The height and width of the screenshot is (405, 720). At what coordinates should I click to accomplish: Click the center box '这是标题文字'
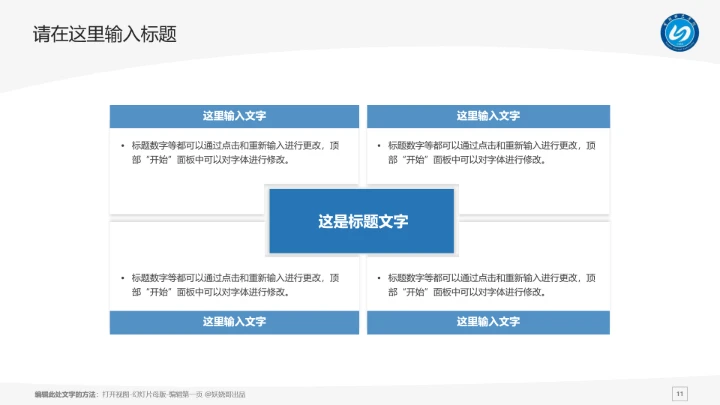coord(362,221)
